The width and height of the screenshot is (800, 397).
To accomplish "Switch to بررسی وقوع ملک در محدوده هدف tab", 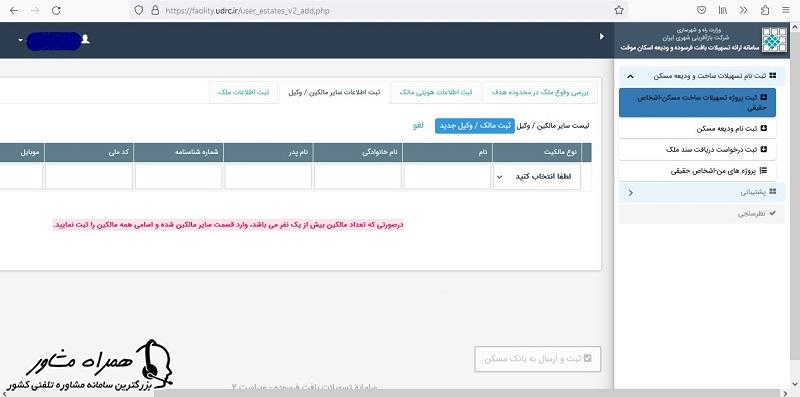I will [x=540, y=92].
